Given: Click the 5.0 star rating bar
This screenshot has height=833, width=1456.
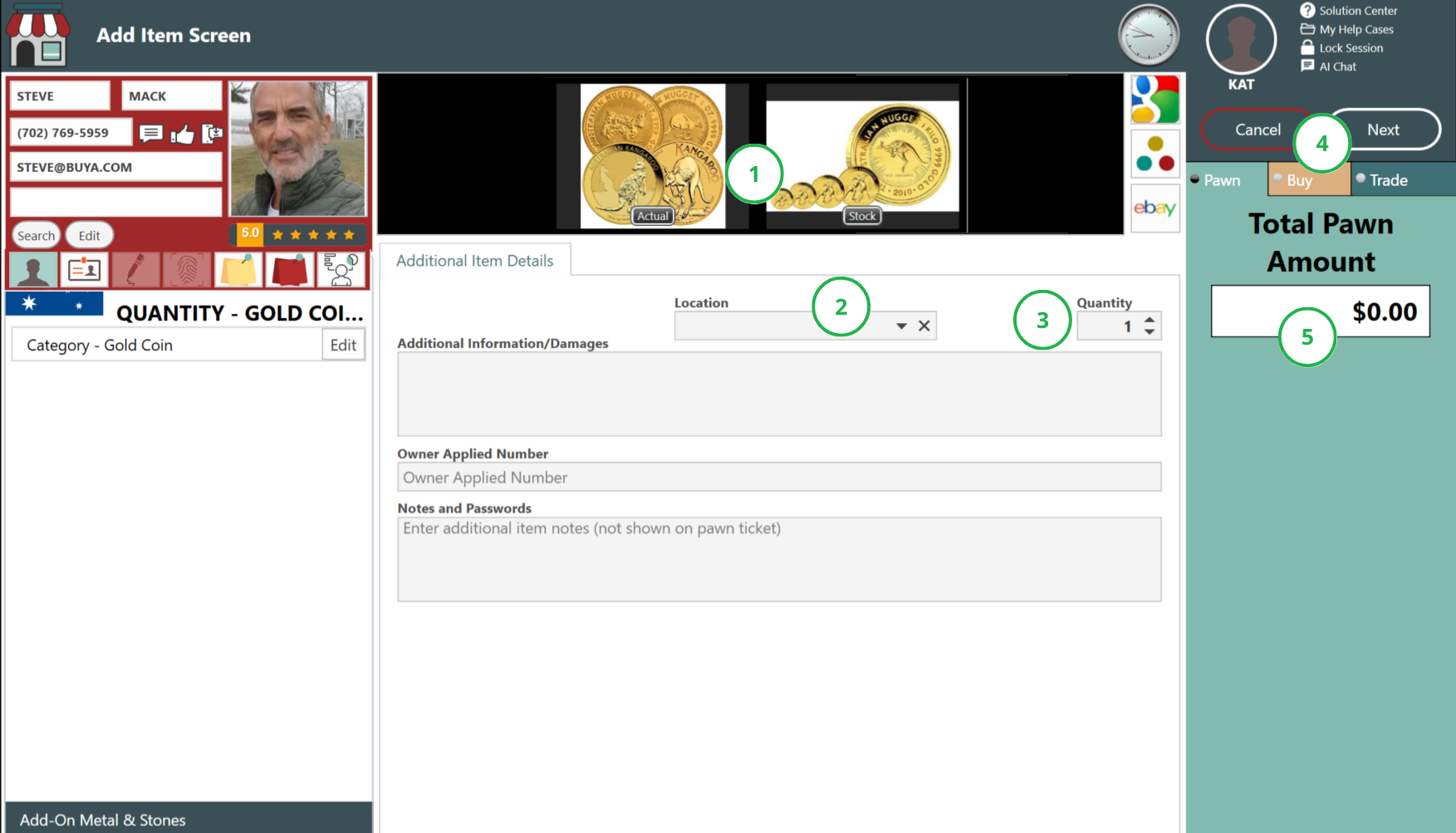Looking at the screenshot, I should tap(297, 234).
